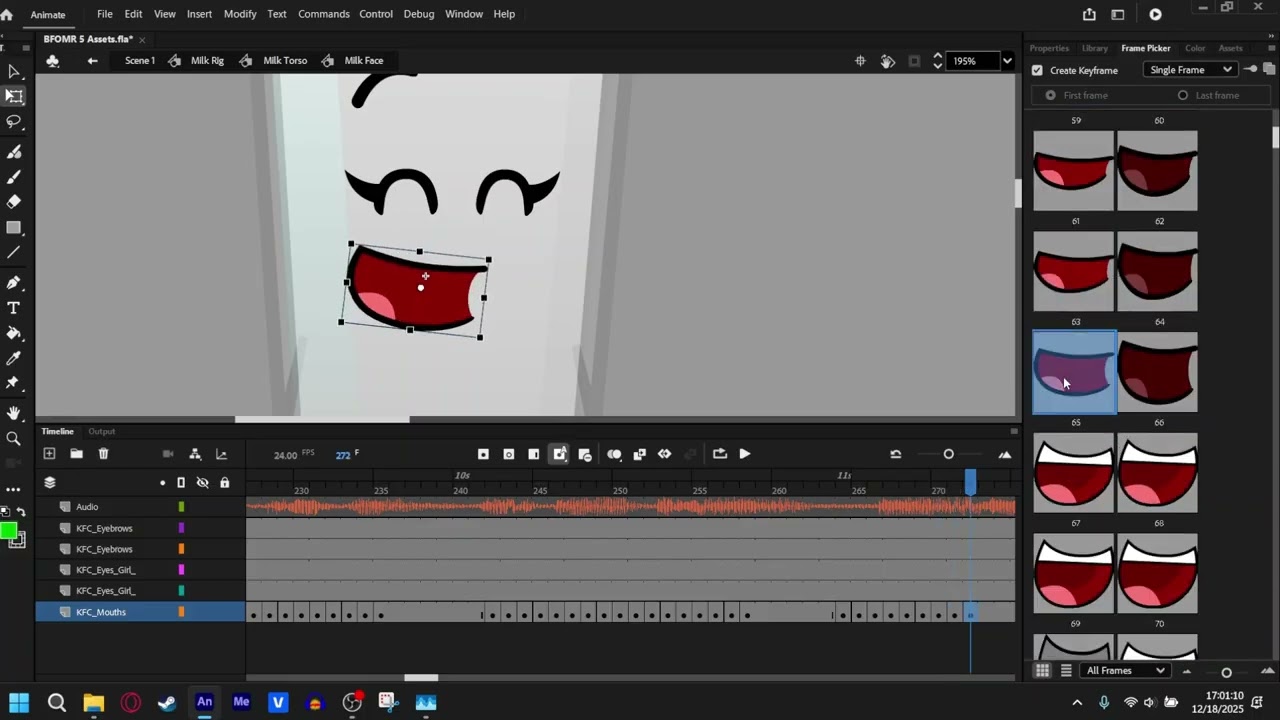Screen dimensions: 1280x720
Task: Click Test Movie play button in title bar
Action: 1155,14
